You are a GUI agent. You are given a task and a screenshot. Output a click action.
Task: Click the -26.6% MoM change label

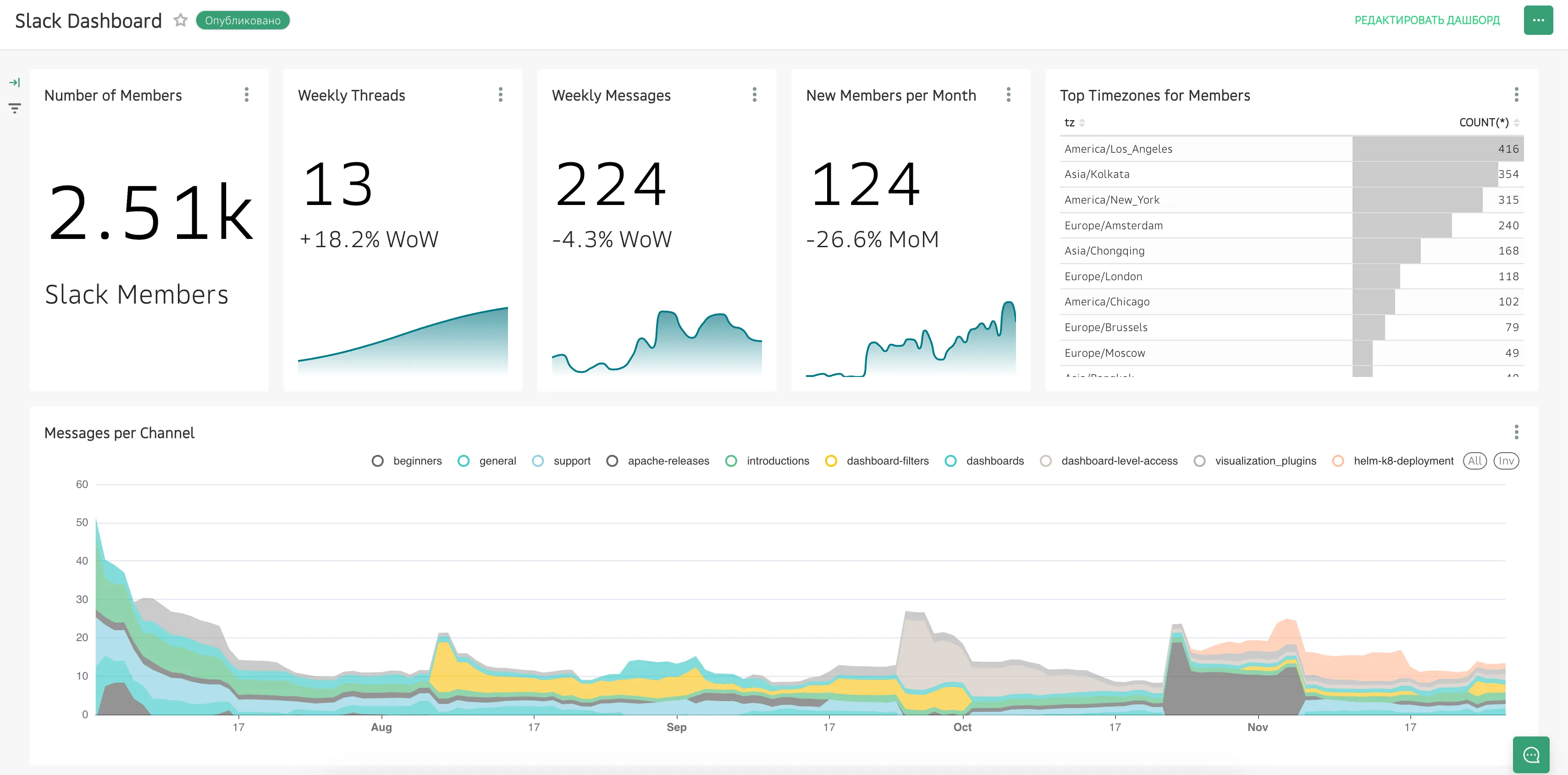point(872,239)
